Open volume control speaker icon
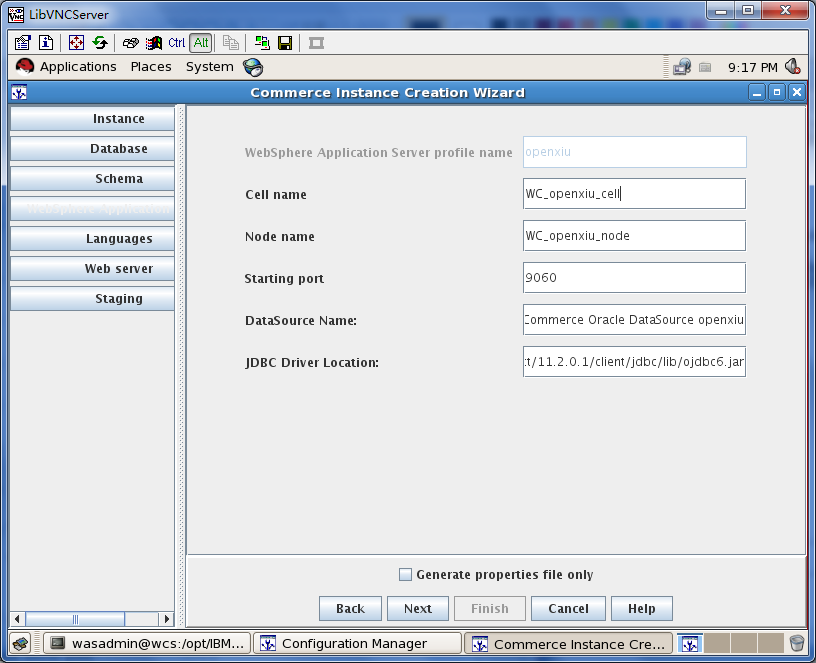The height and width of the screenshot is (663, 816). (793, 67)
